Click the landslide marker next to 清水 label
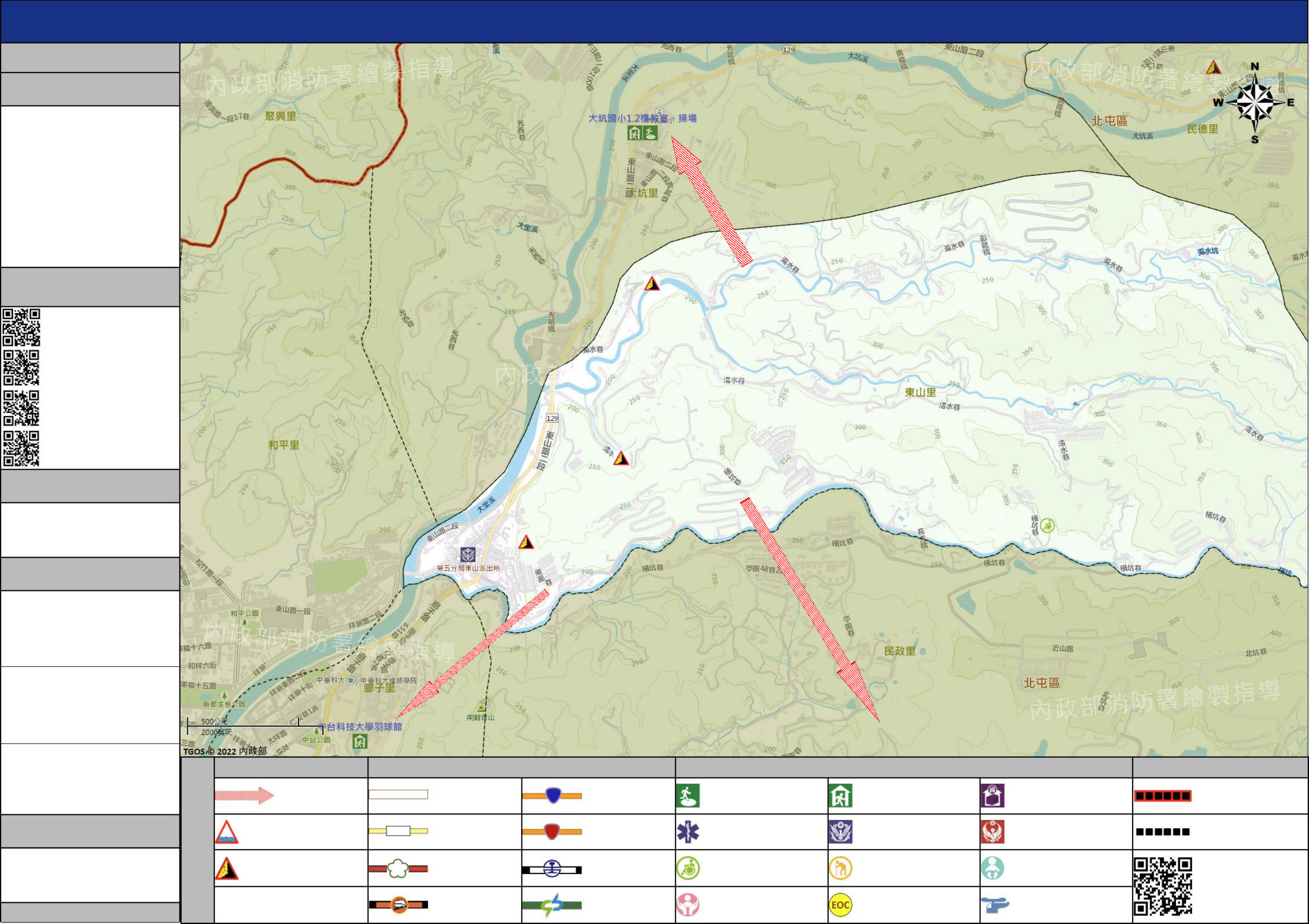 tap(621, 458)
